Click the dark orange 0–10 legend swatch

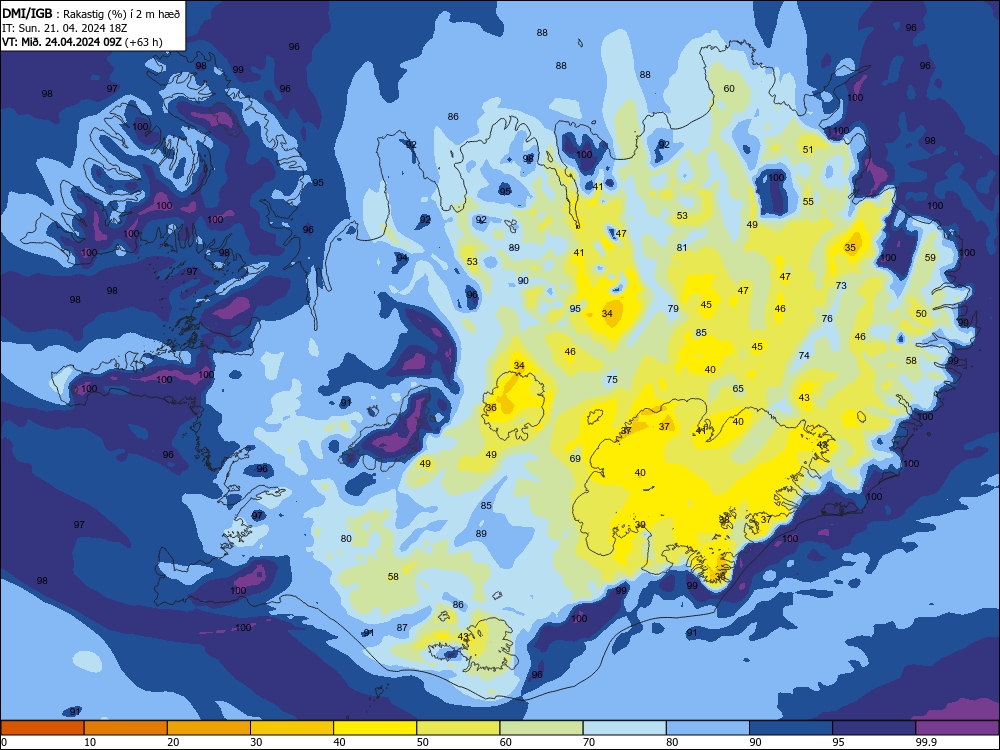[x=43, y=728]
